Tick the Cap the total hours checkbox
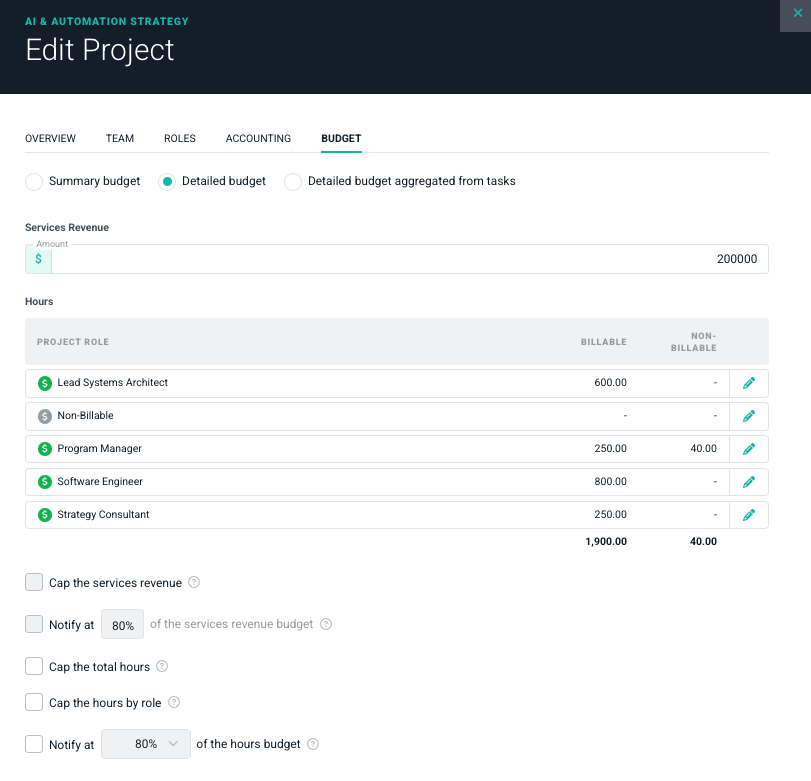Screen dimensions: 811x781 click(x=34, y=667)
